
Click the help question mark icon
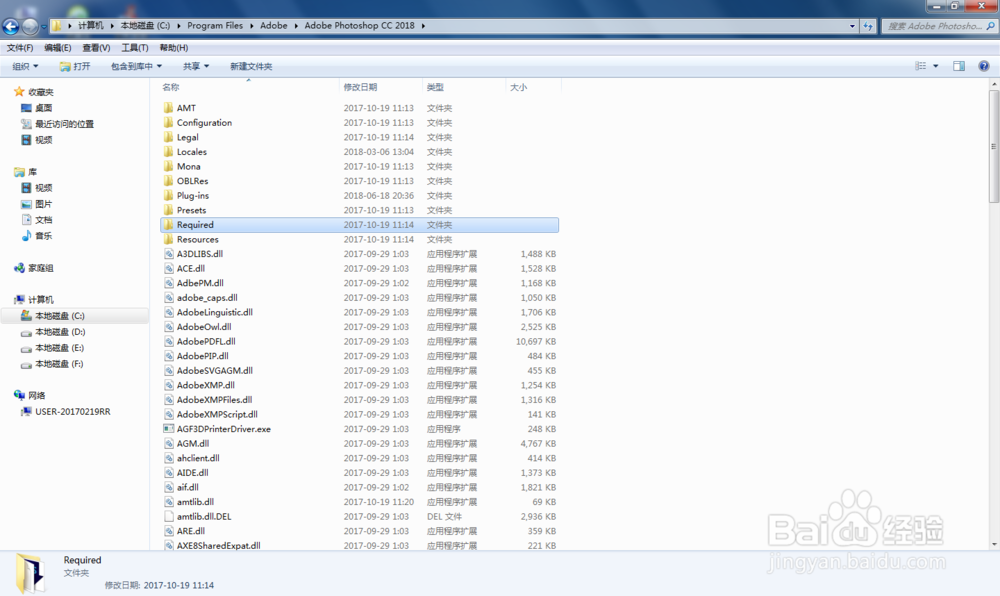coord(984,66)
